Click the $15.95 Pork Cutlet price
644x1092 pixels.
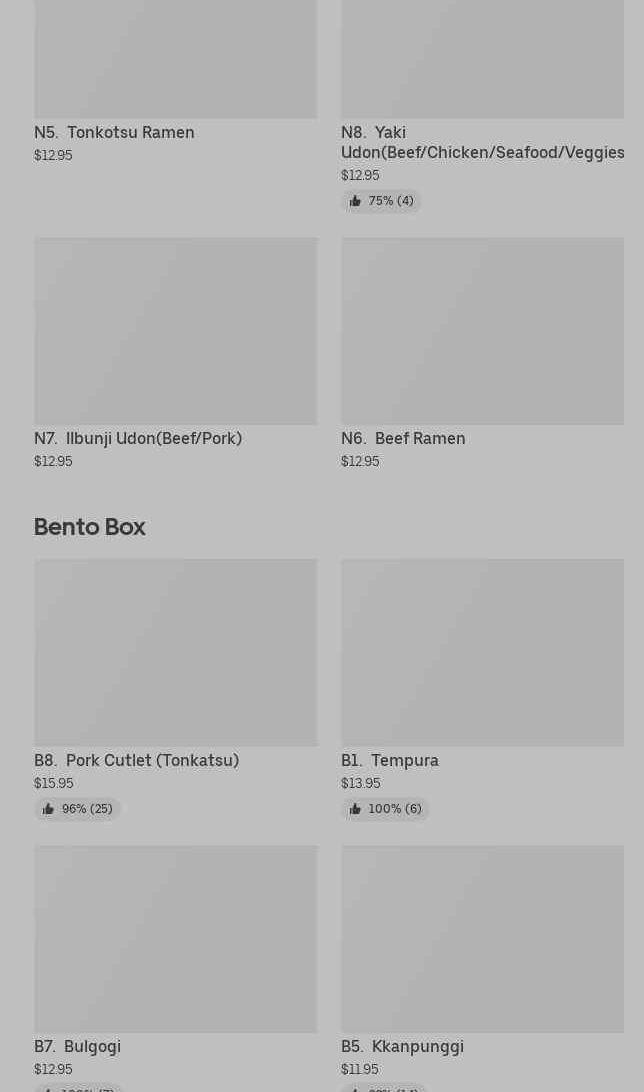54,783
